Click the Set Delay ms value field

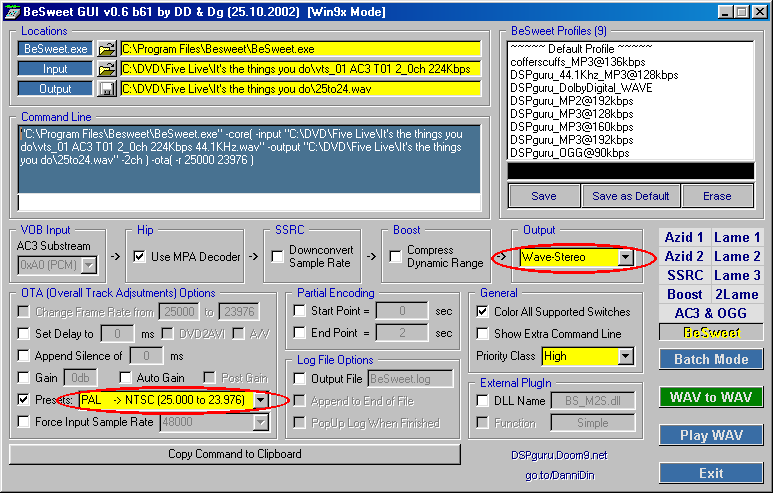[x=117, y=334]
